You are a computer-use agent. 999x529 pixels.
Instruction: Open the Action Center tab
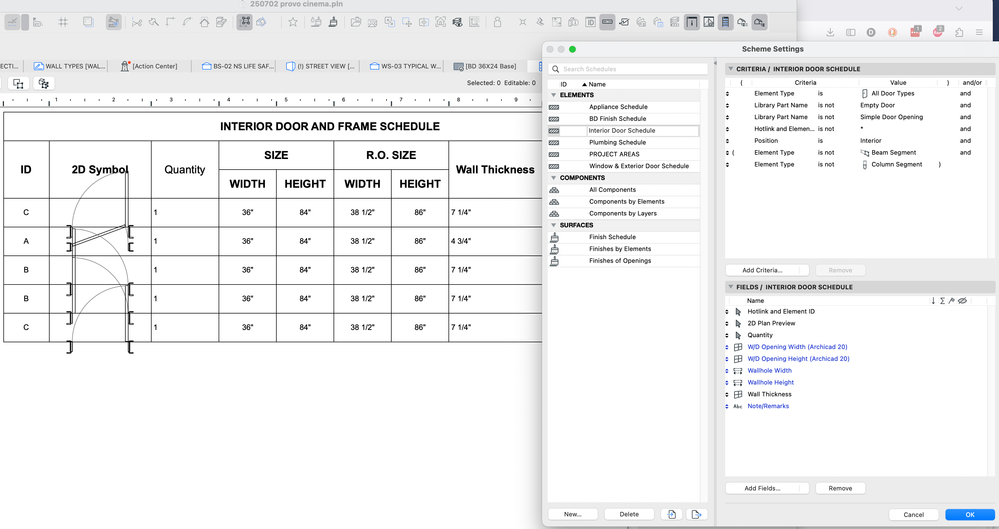click(149, 66)
